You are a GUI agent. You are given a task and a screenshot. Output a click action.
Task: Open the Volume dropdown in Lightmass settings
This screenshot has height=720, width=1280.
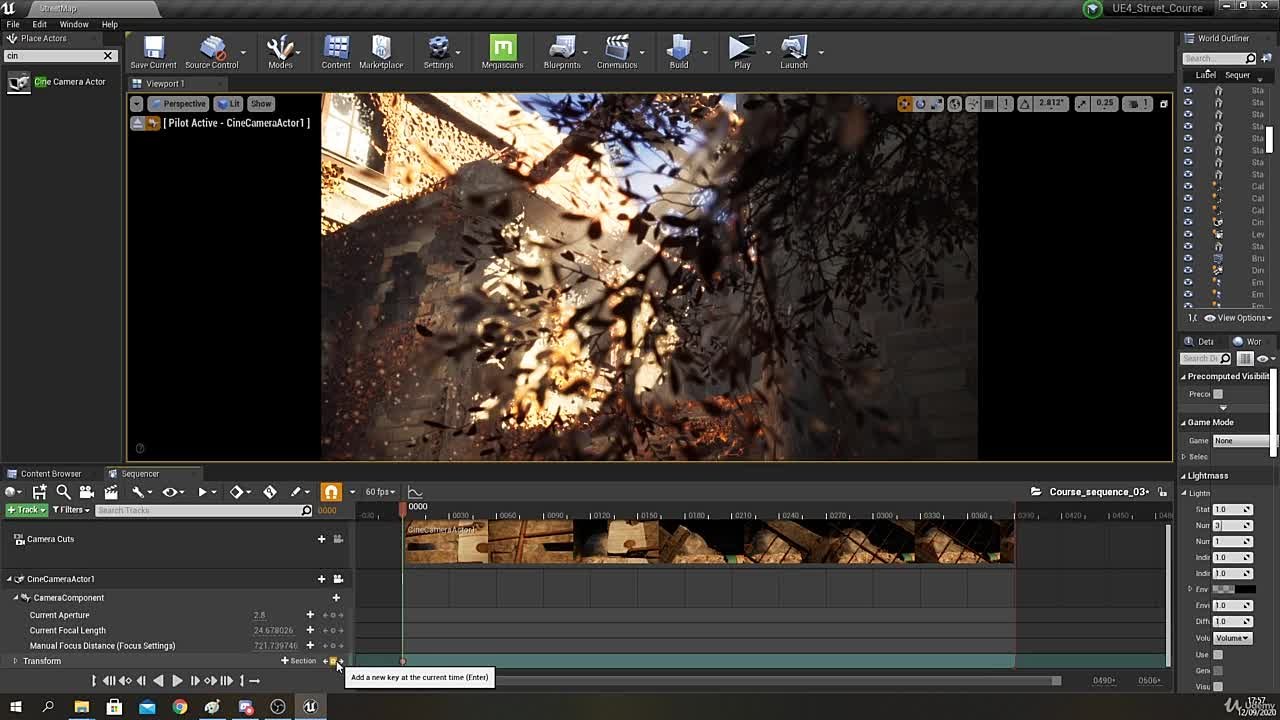point(1232,638)
